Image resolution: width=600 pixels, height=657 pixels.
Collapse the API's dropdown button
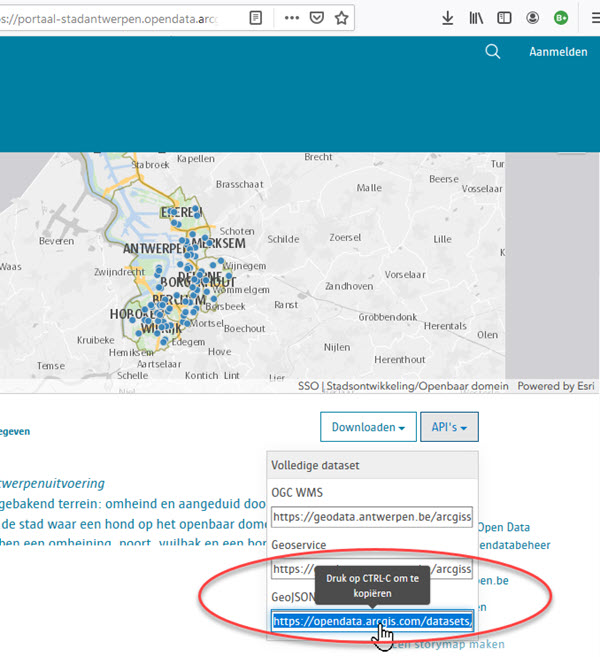pos(449,427)
